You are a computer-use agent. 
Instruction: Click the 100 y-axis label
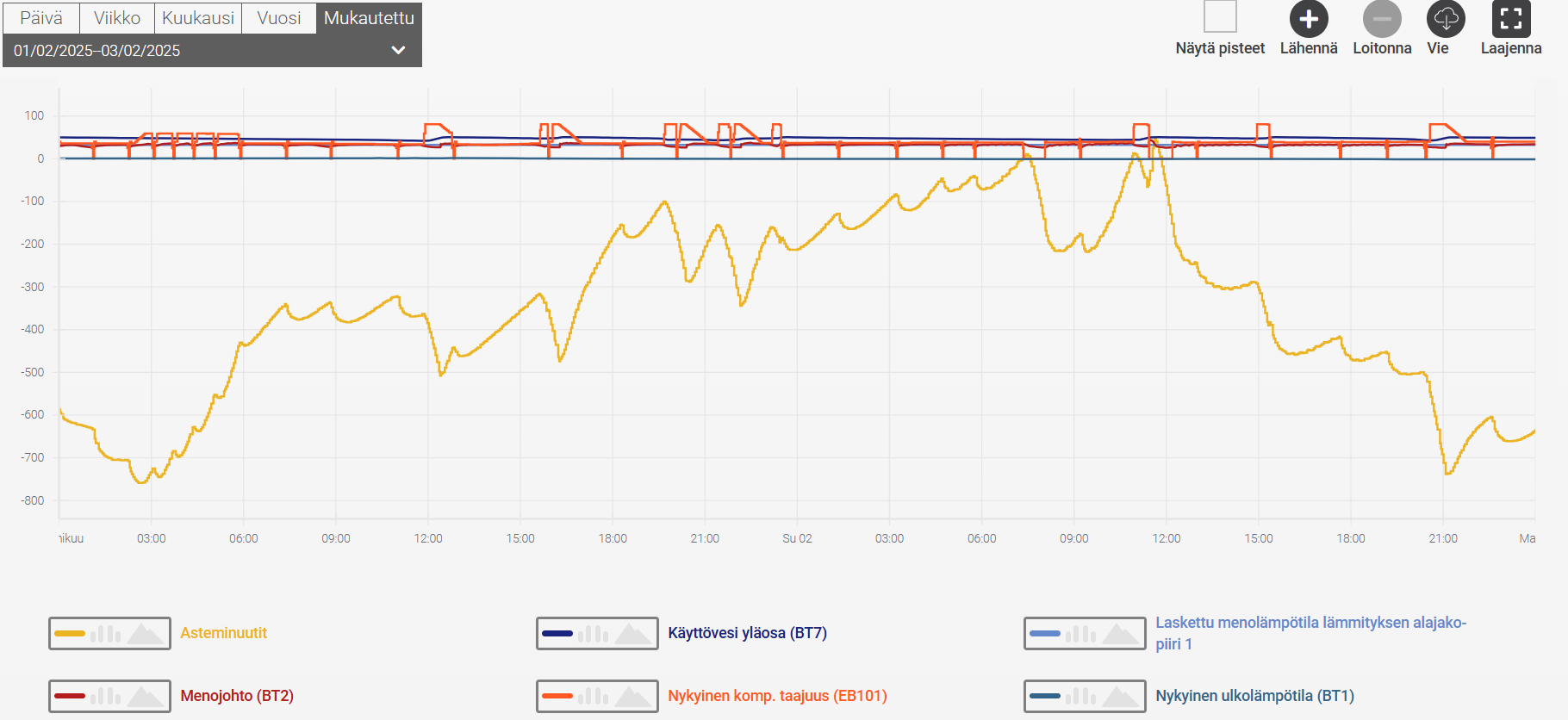[34, 115]
